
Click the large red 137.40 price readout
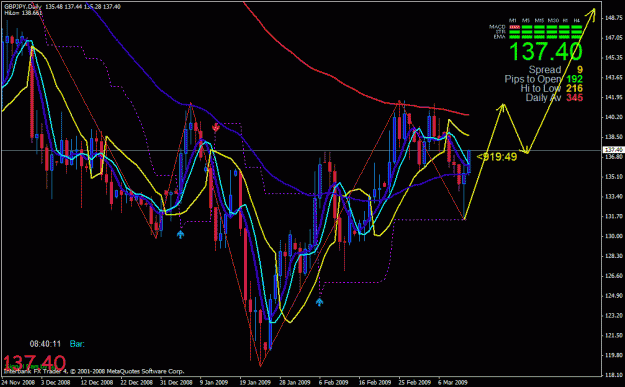coord(34,363)
